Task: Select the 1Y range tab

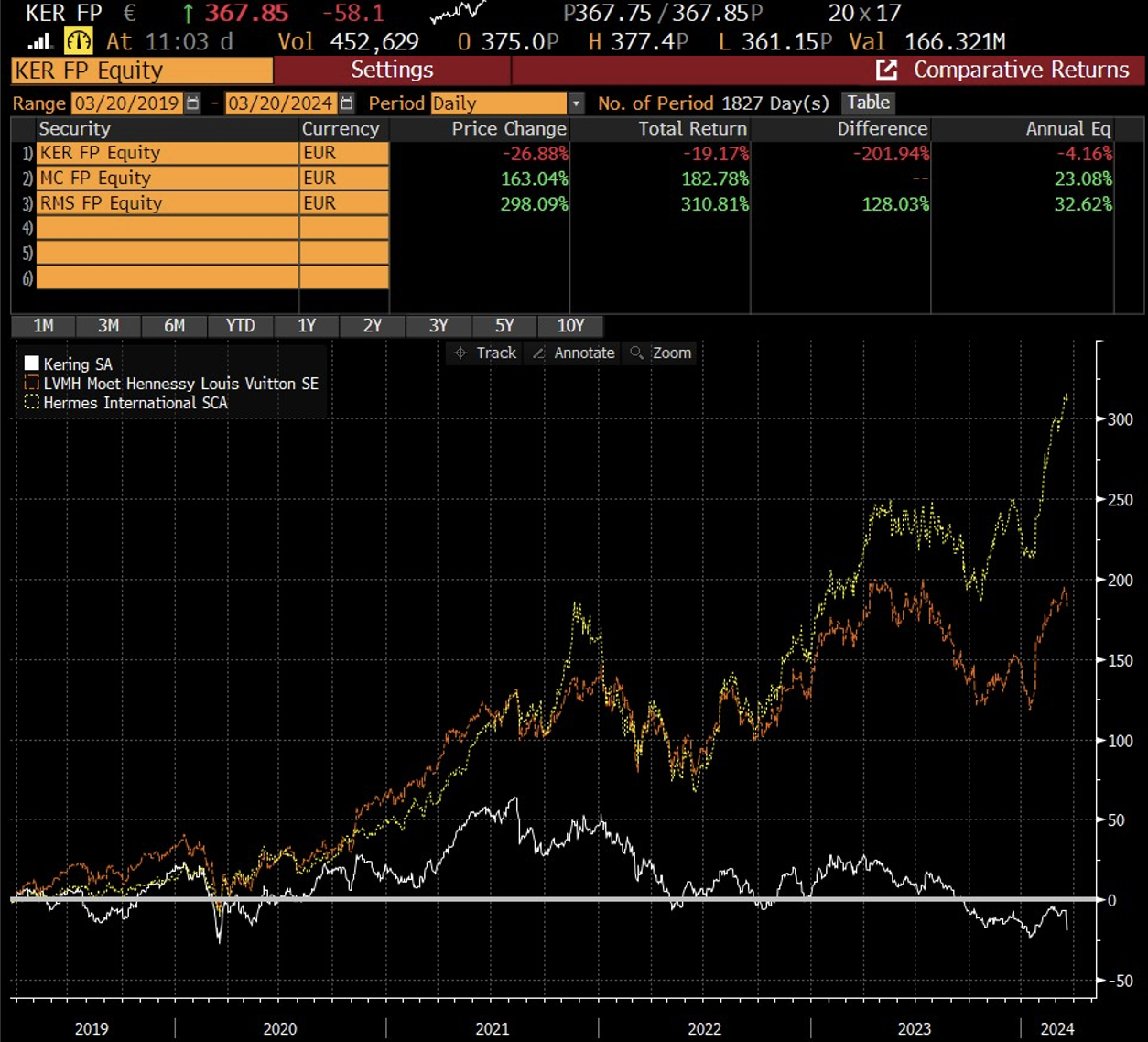Action: coord(307,326)
